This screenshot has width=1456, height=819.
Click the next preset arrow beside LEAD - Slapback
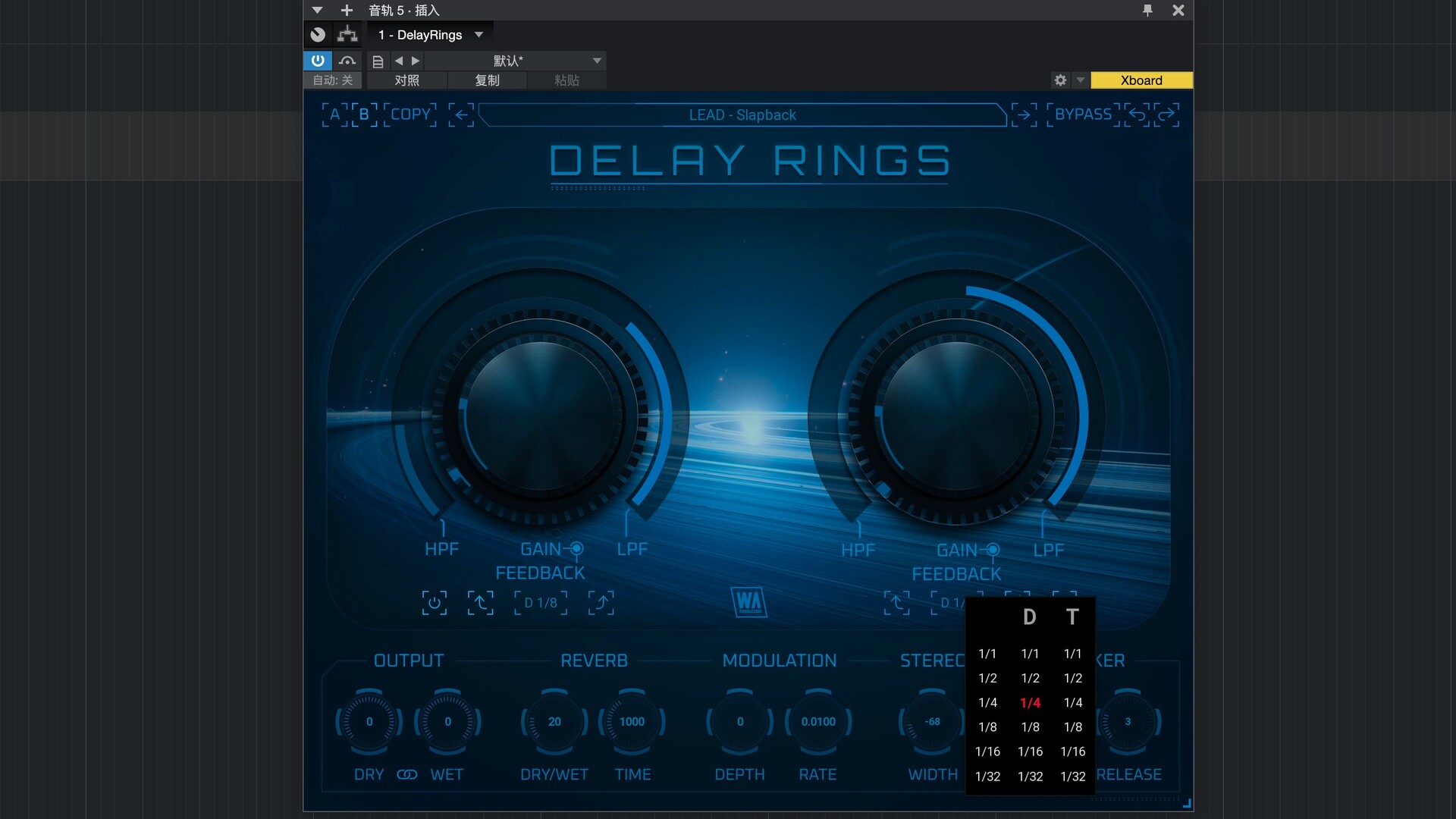click(x=1024, y=115)
